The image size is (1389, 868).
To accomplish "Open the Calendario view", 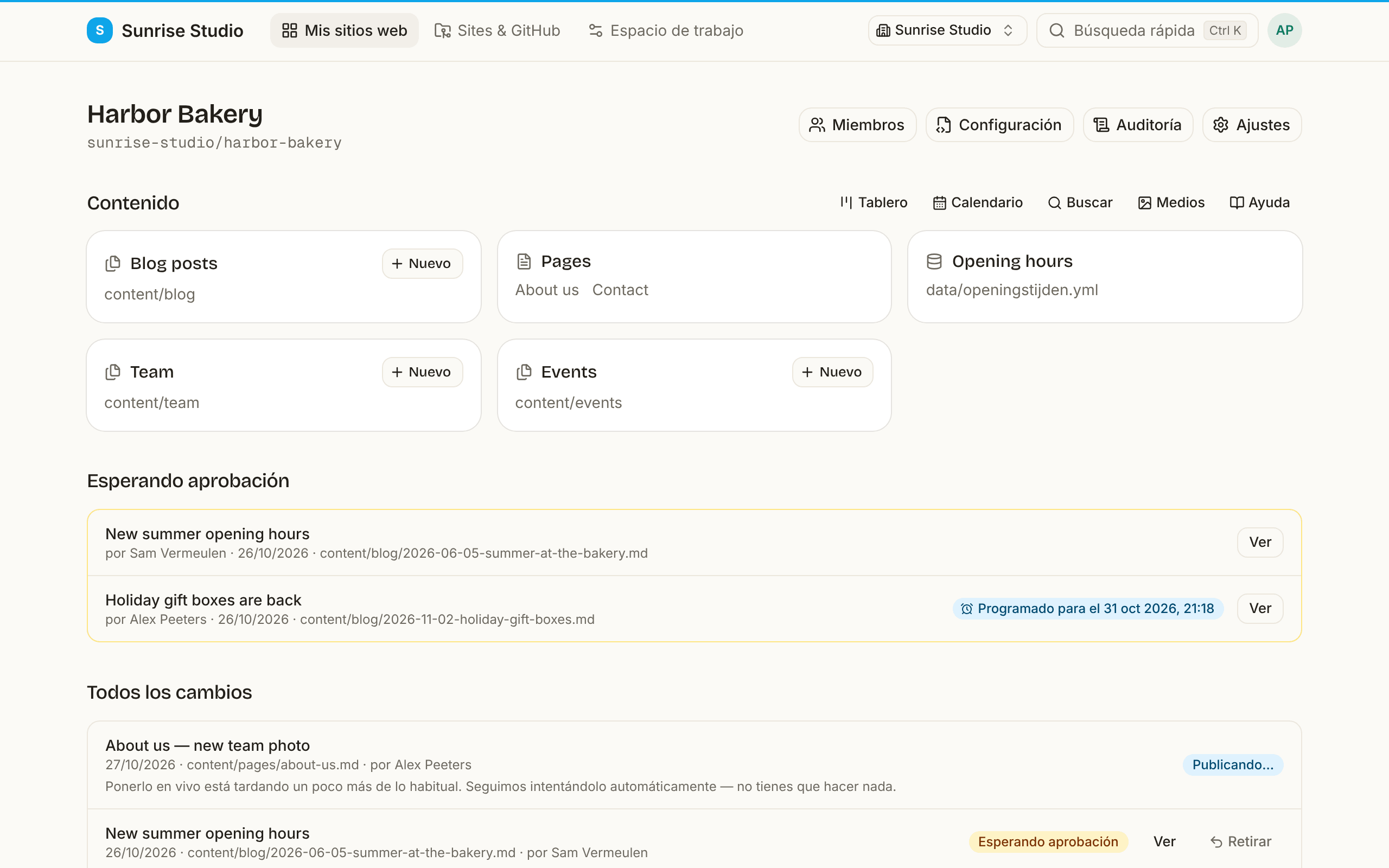I will pos(978,203).
